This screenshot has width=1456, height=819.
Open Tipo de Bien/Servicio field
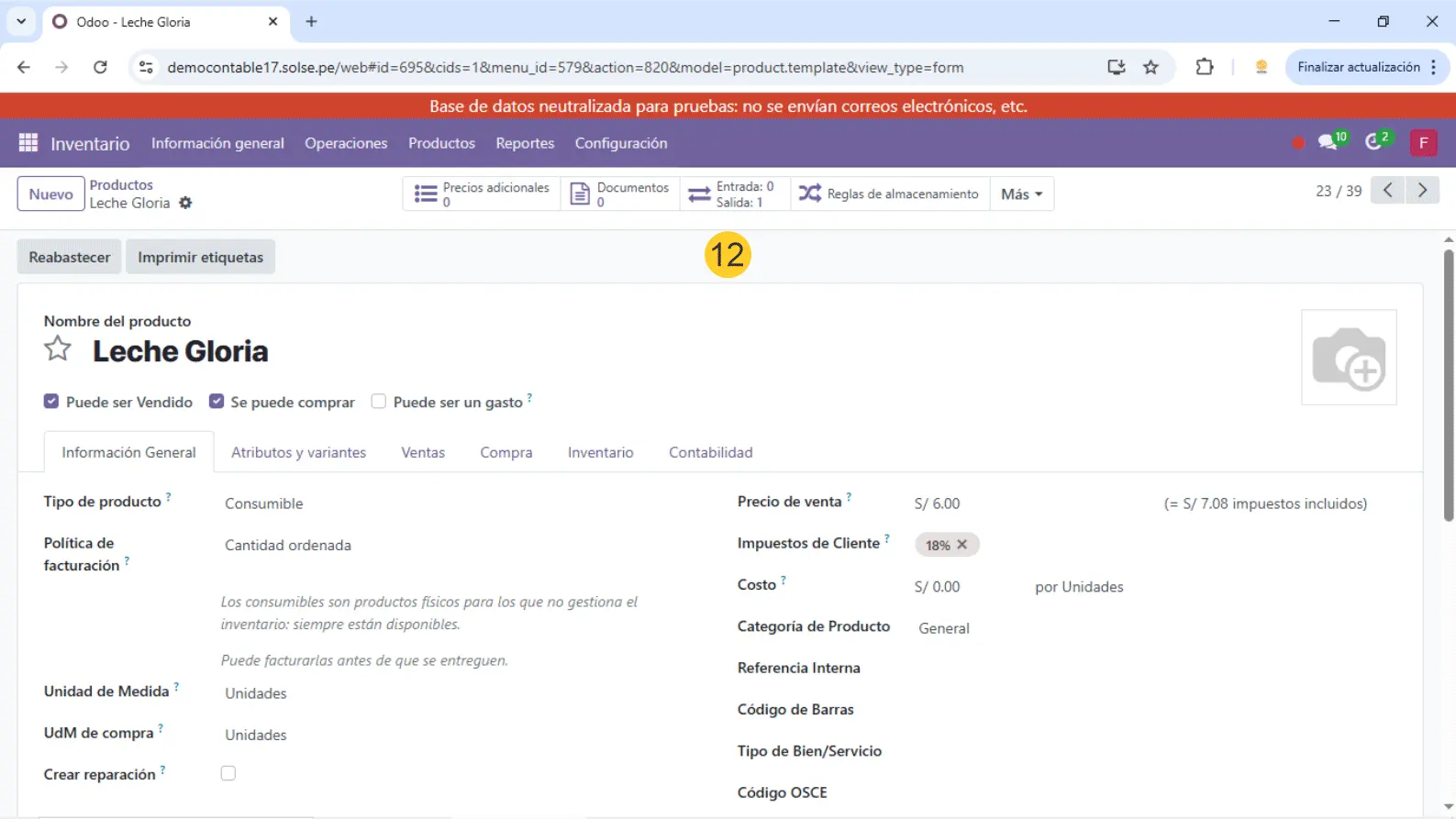click(1156, 751)
